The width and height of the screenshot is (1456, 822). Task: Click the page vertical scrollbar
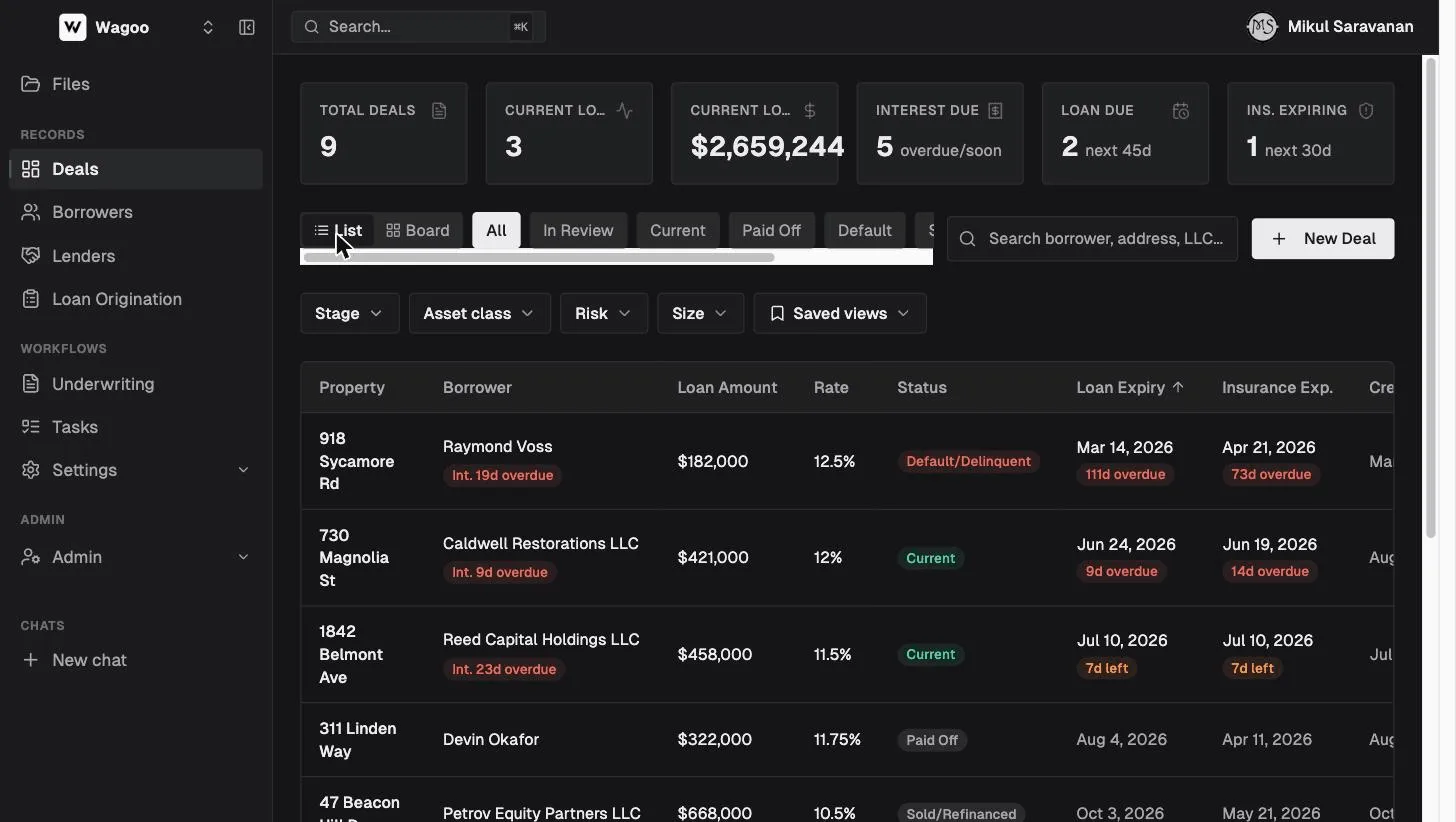[1431, 298]
